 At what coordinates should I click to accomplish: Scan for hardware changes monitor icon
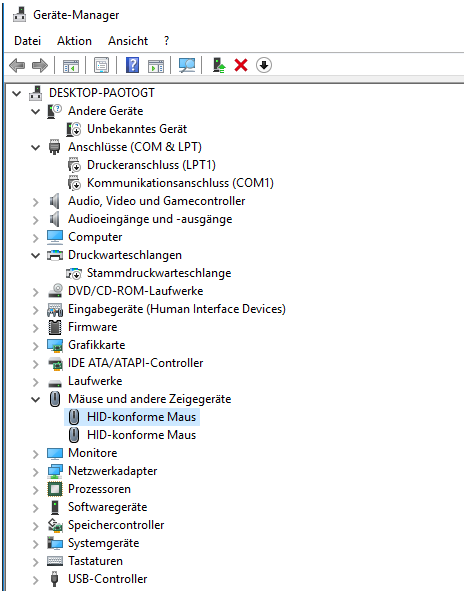(187, 65)
